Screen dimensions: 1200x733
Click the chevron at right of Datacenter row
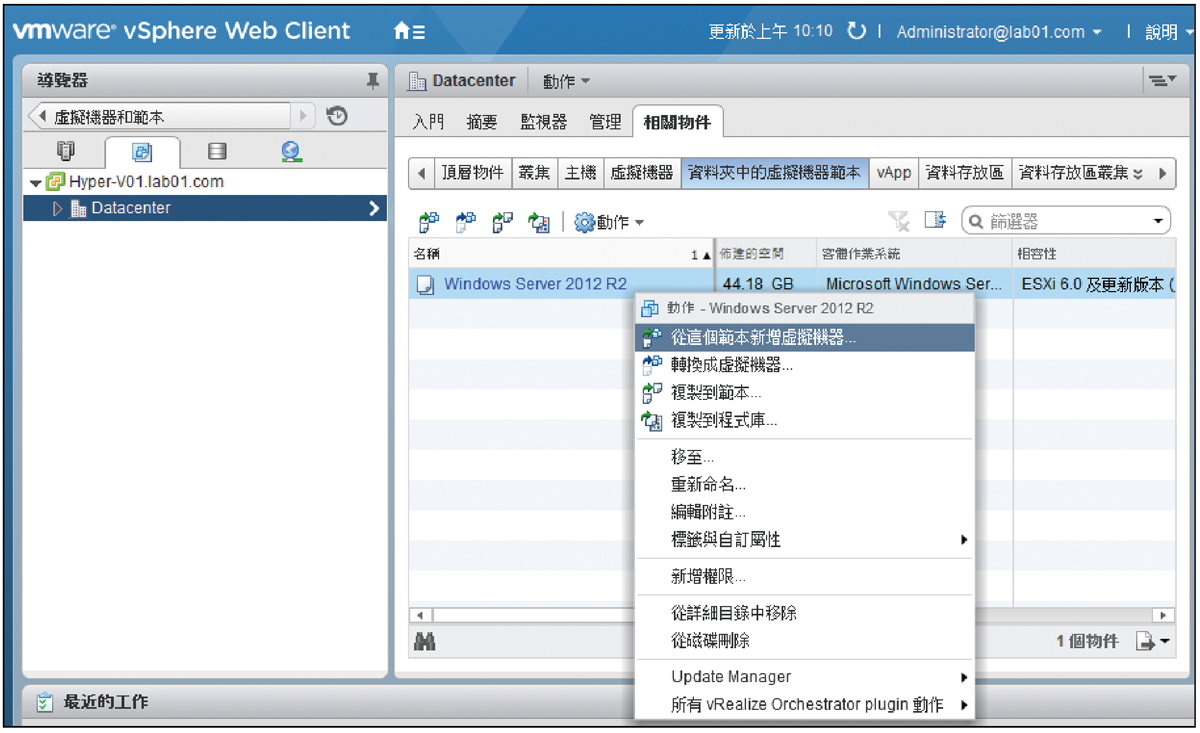(374, 208)
